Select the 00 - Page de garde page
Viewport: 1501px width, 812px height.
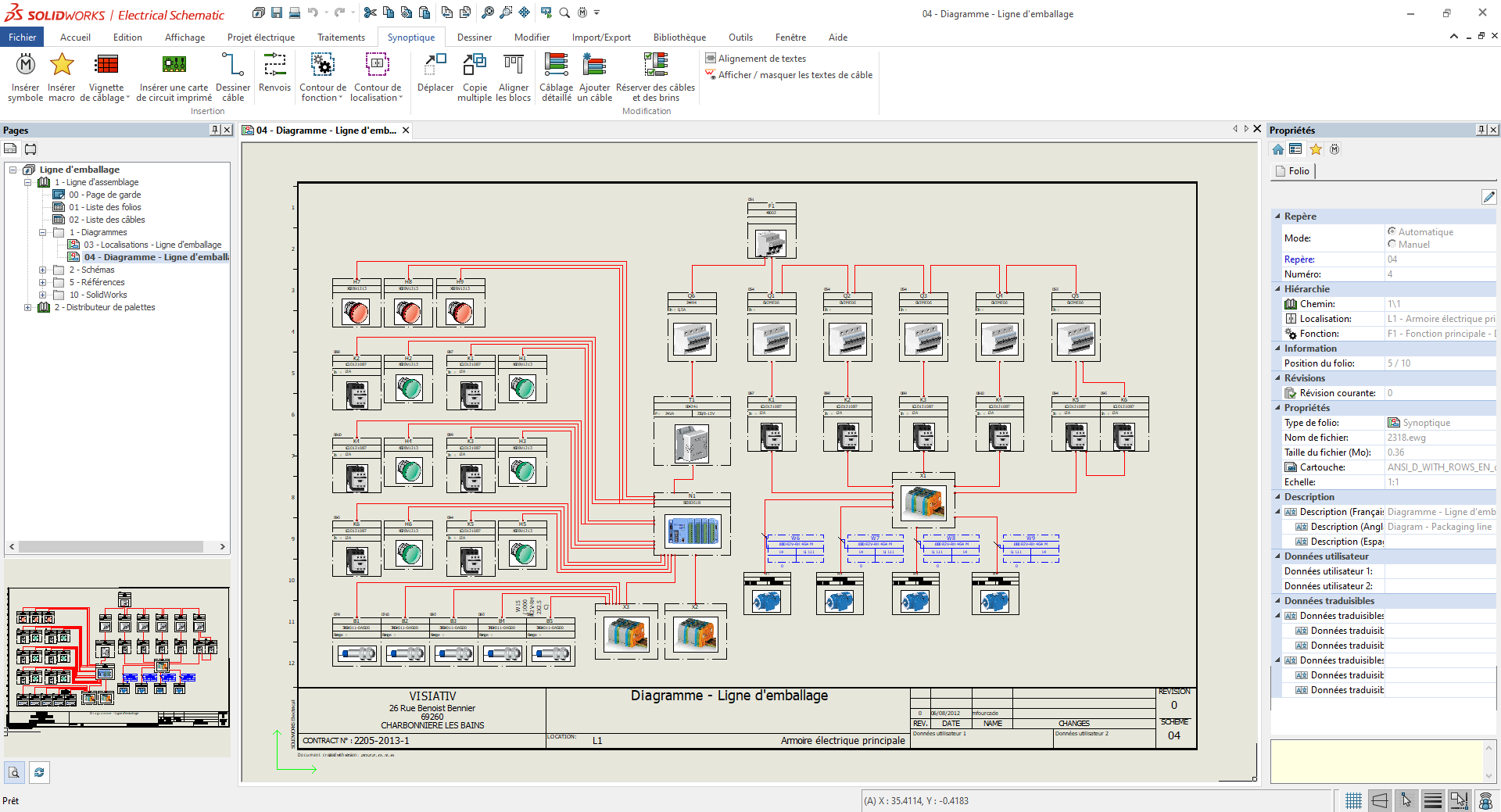coord(105,195)
